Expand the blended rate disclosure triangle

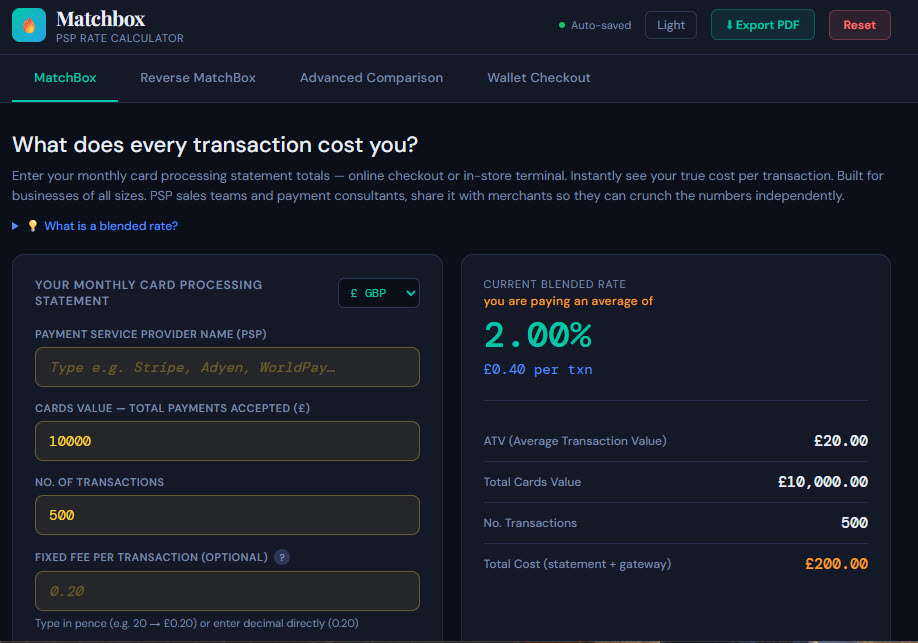coord(15,226)
